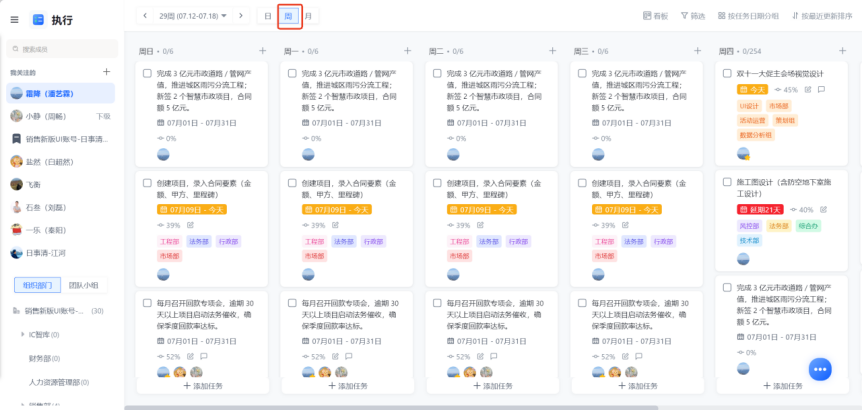Click the edit icon on 施工图设计 card
The image size is (862, 411).
click(x=824, y=209)
